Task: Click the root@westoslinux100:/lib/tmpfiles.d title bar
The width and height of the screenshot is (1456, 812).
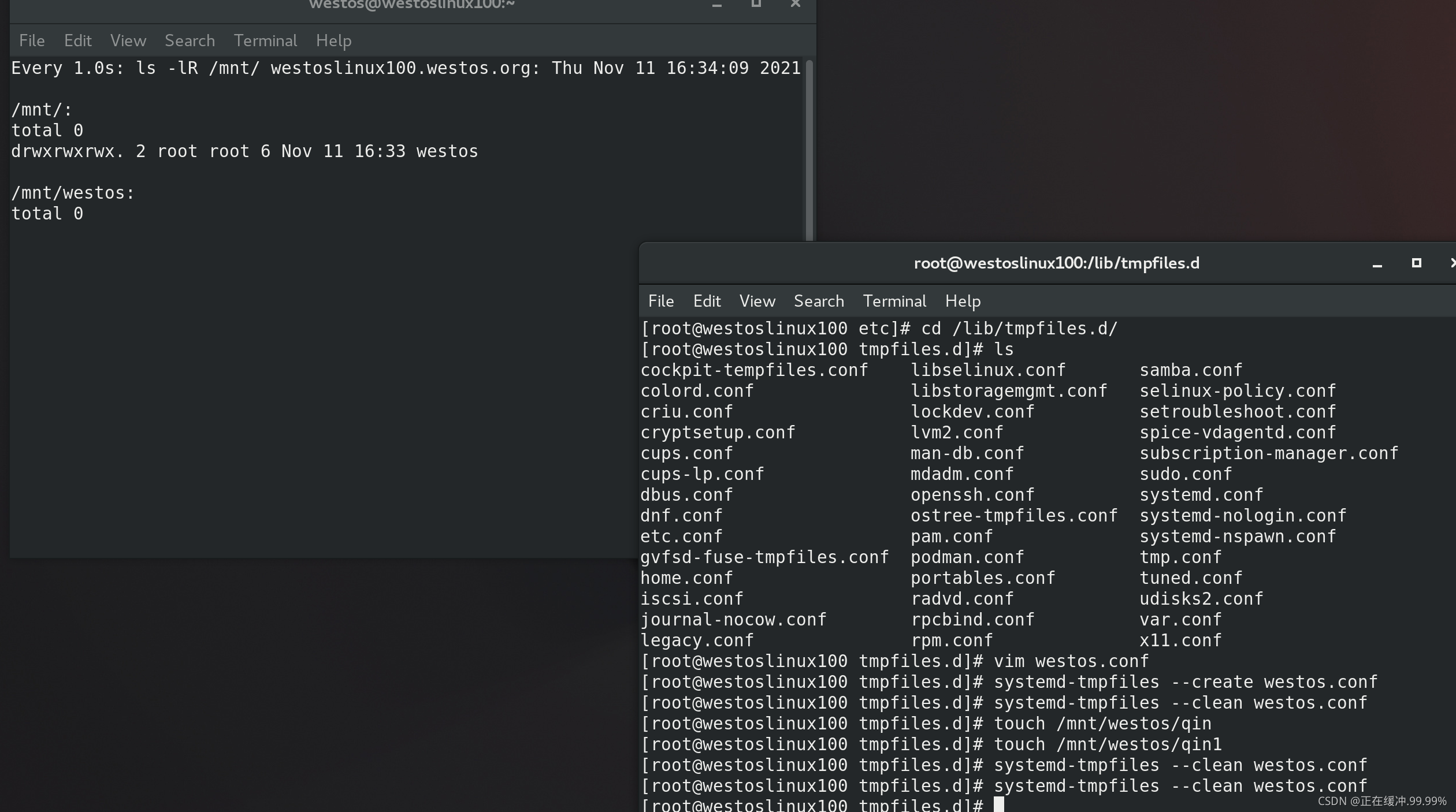Action: 1056,263
